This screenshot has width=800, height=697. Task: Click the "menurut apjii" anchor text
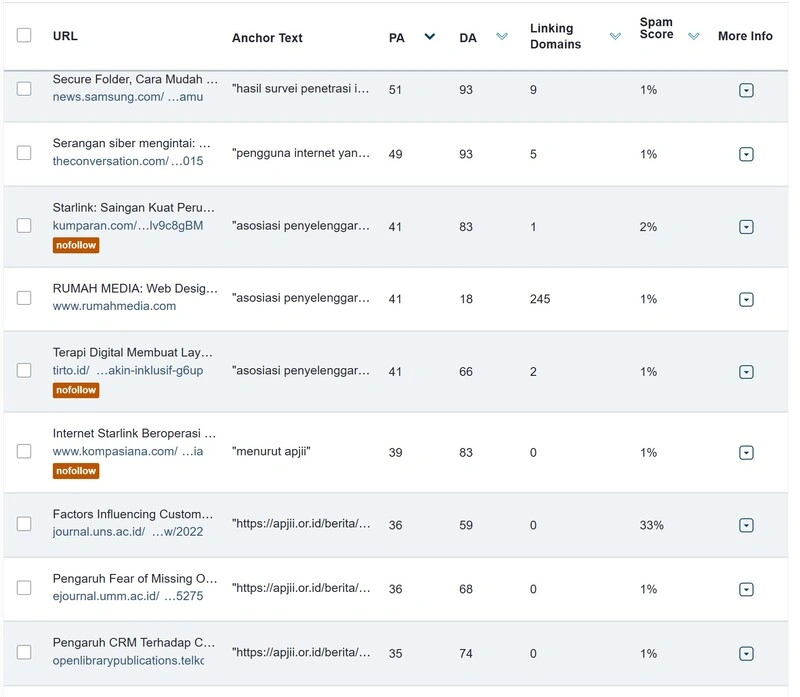(271, 452)
